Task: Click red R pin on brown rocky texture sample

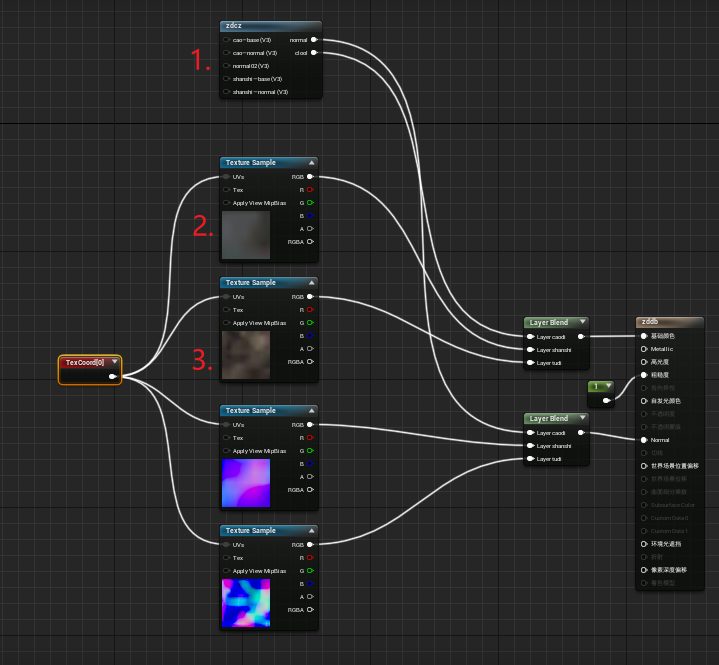Action: pos(310,310)
